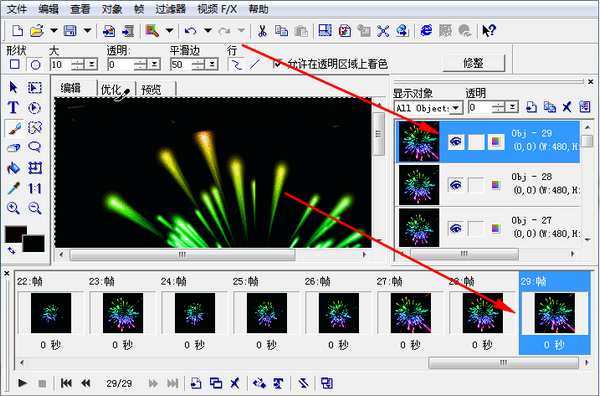
Task: Select the arrow pick tool
Action: click(x=13, y=88)
